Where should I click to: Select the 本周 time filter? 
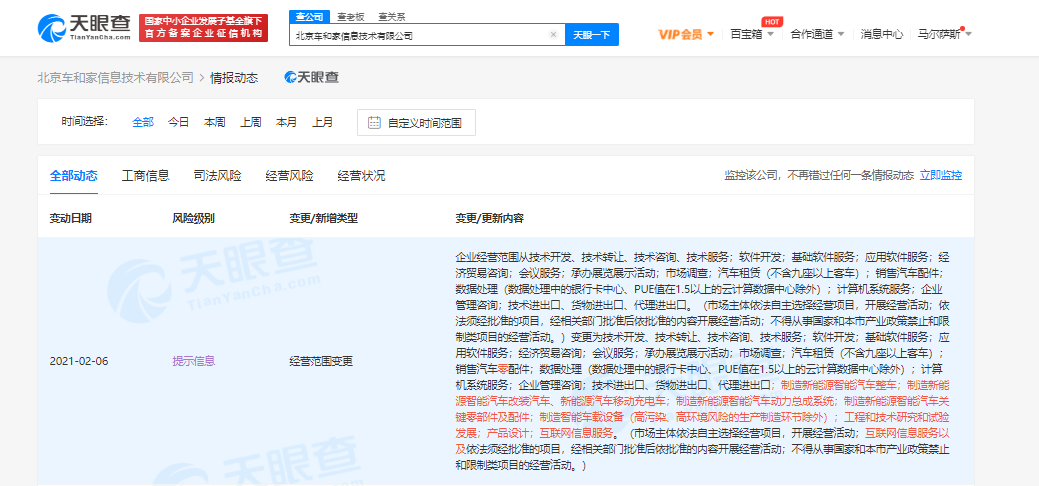point(214,122)
